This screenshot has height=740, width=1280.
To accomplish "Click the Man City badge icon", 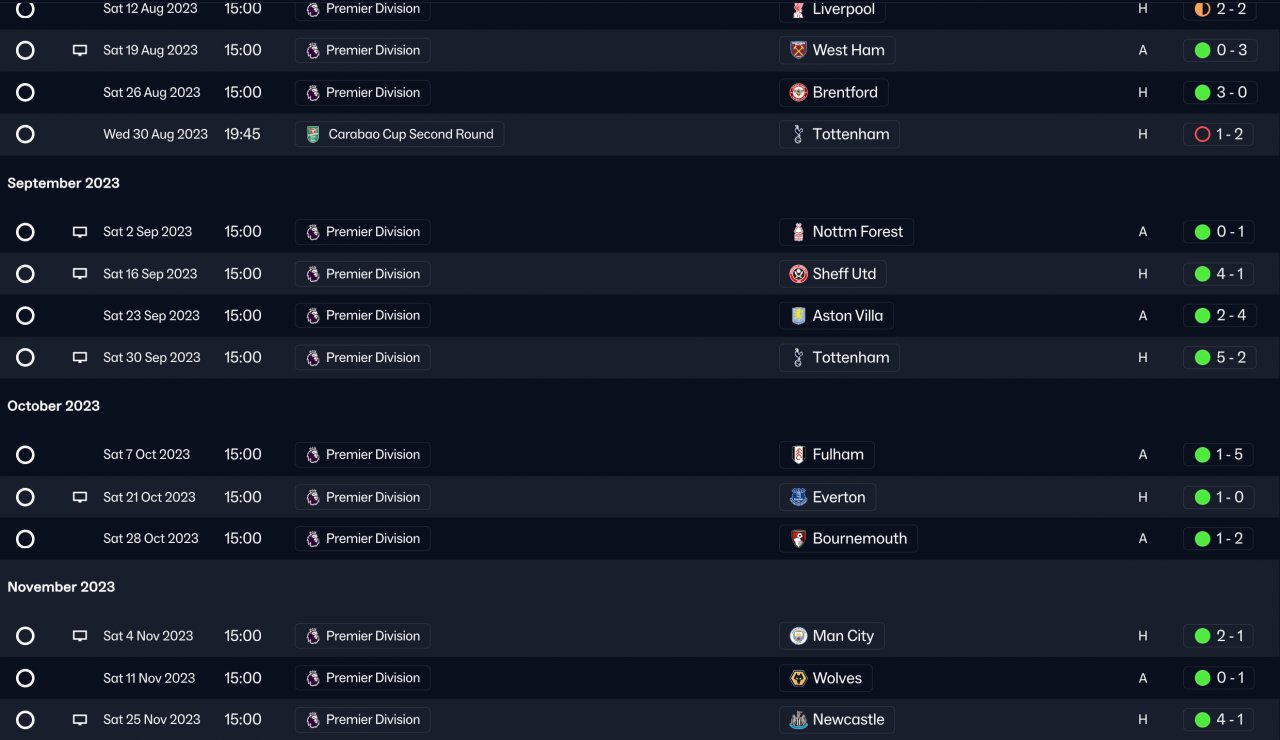I will (x=798, y=636).
